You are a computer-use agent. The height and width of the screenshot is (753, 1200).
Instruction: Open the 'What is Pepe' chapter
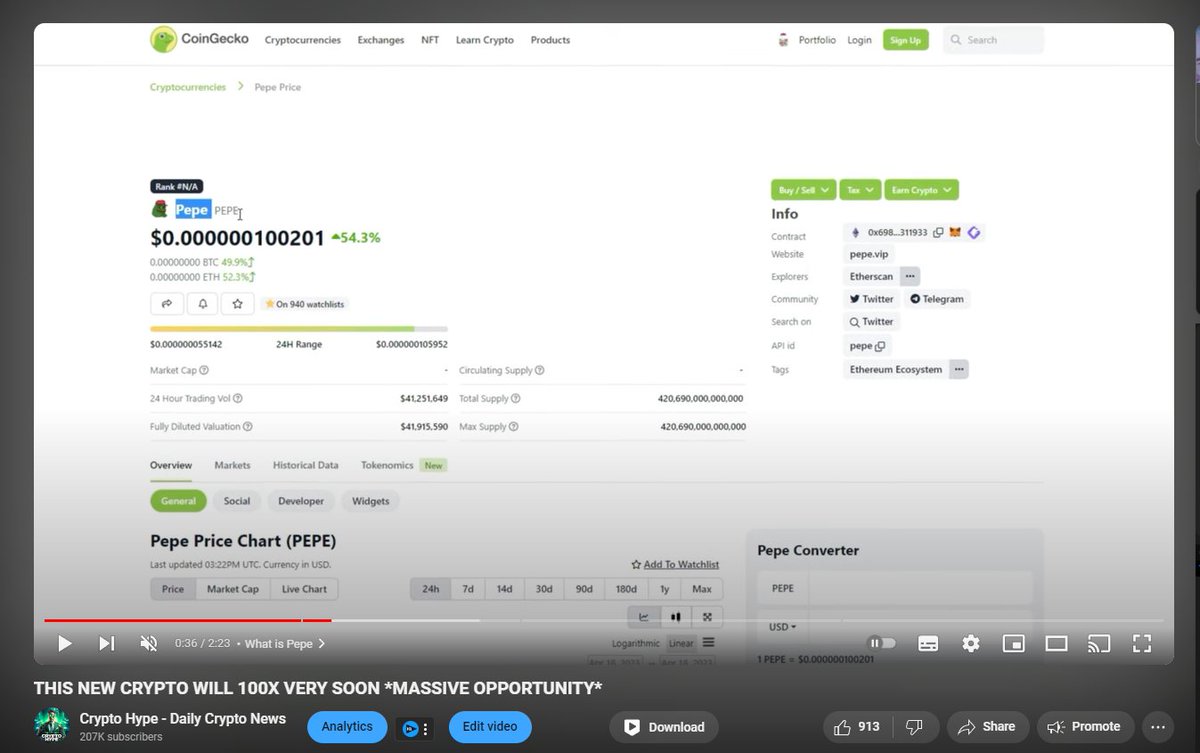(284, 644)
